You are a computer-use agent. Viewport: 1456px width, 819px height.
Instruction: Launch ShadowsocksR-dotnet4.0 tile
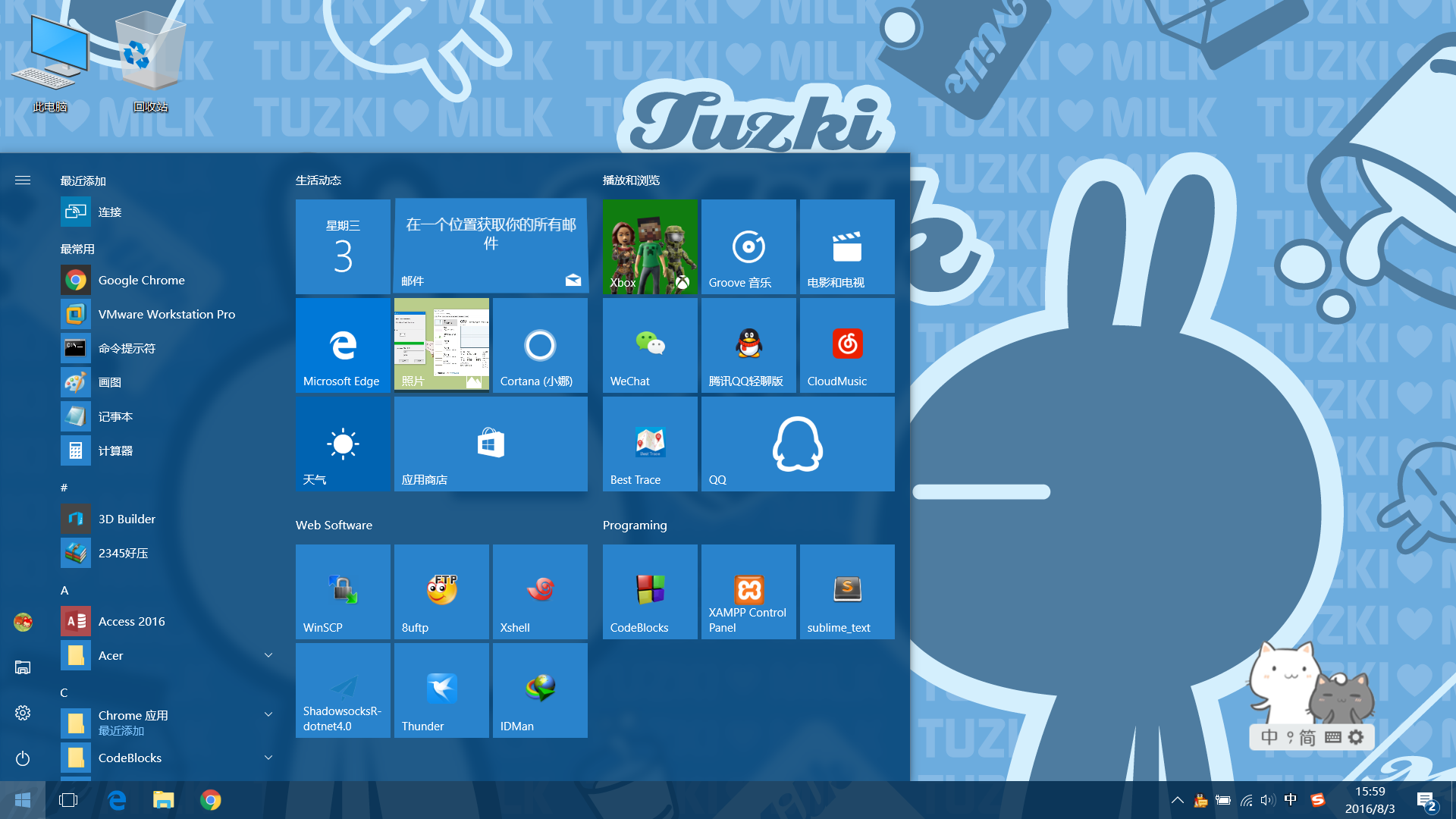(343, 690)
